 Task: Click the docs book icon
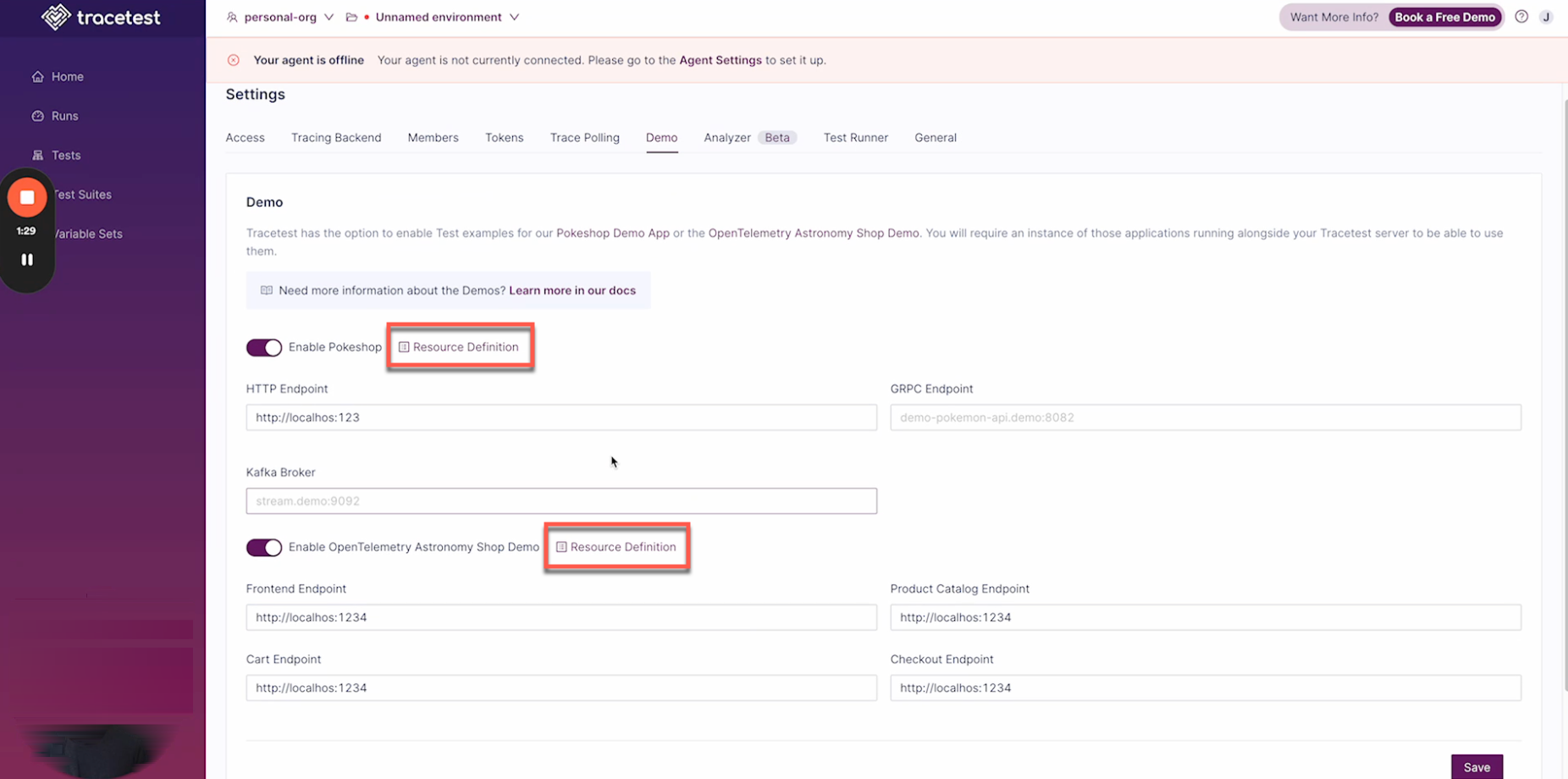pyautogui.click(x=267, y=290)
